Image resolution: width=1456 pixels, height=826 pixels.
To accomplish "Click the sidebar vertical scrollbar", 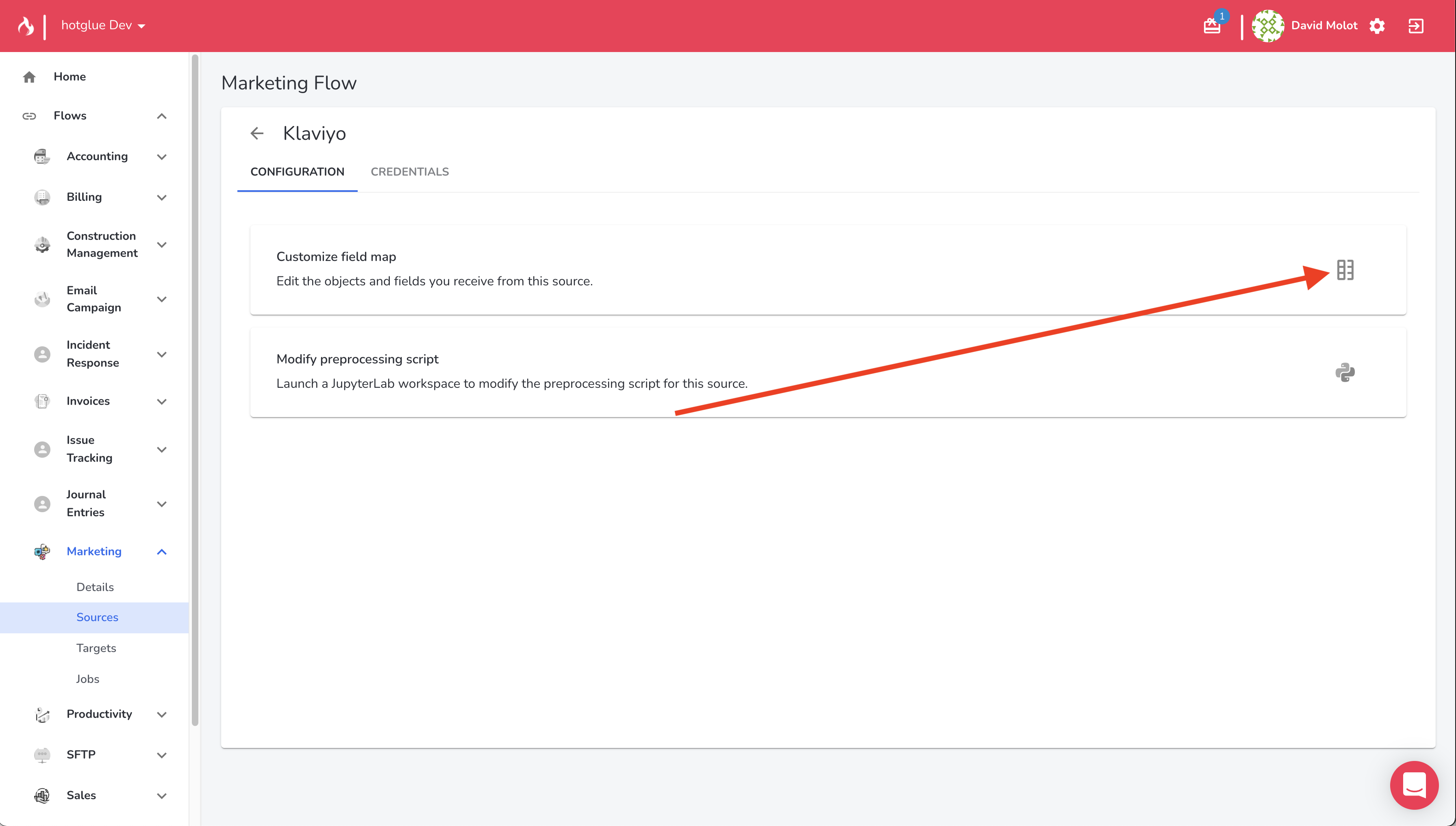I will (195, 390).
